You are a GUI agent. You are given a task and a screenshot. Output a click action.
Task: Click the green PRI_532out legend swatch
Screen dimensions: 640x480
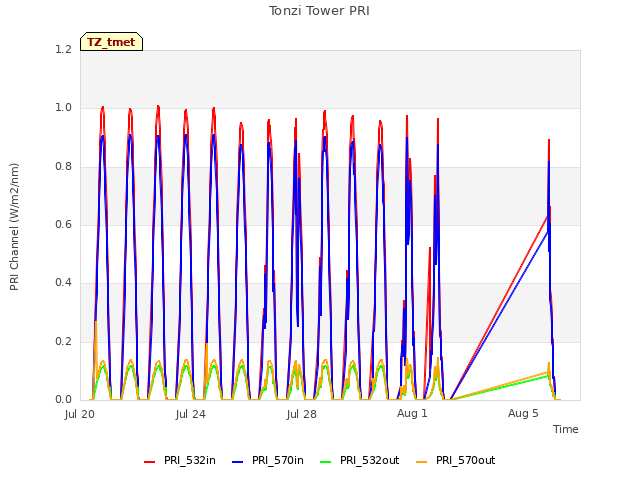pyautogui.click(x=326, y=462)
